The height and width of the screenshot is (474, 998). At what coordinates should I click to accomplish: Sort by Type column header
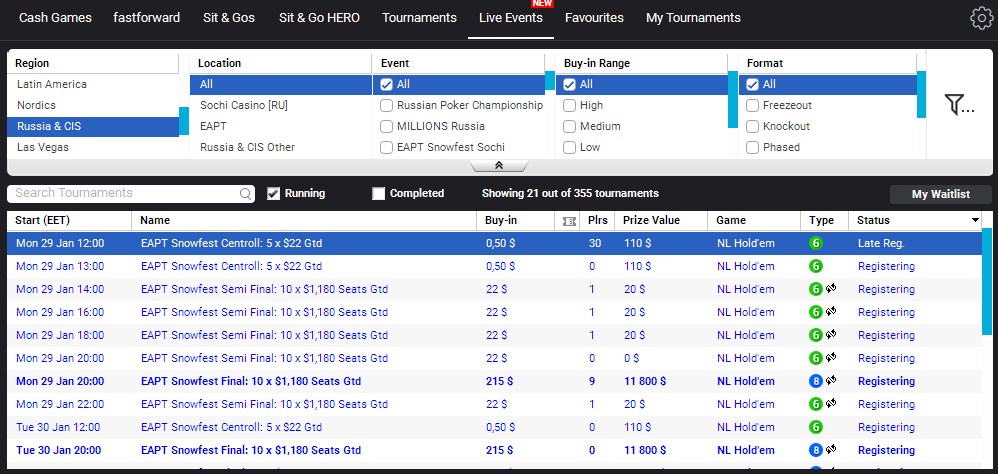tap(824, 220)
